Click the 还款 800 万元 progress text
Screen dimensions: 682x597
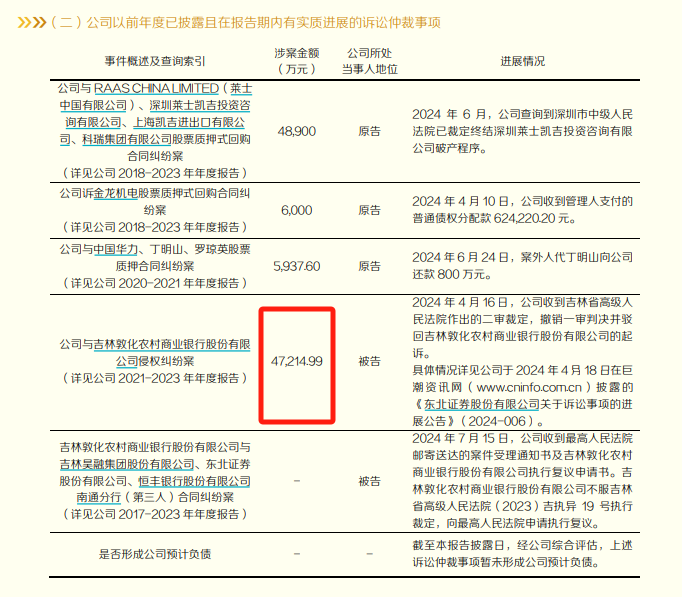click(452, 274)
